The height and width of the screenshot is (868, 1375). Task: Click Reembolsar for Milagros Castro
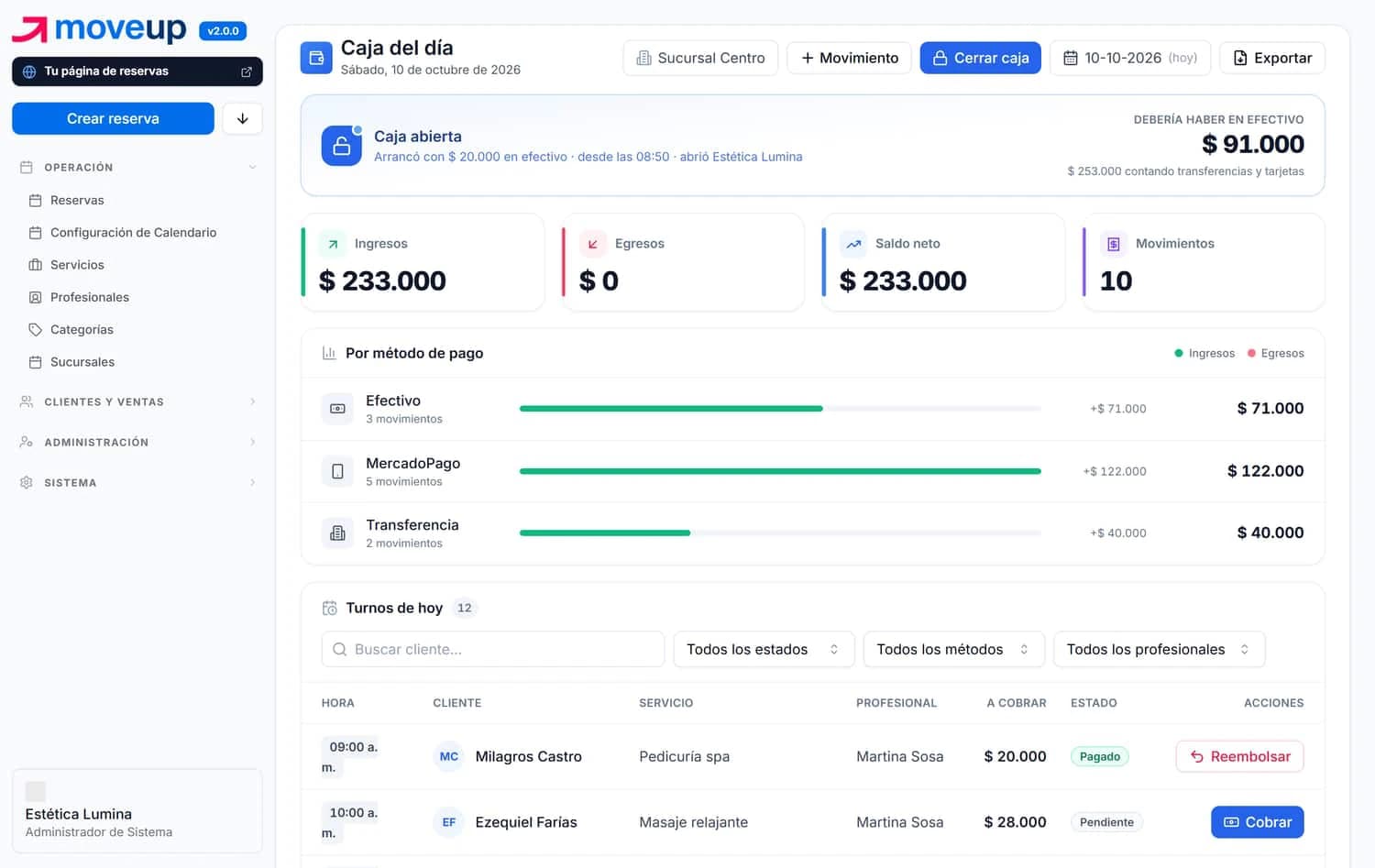tap(1239, 756)
